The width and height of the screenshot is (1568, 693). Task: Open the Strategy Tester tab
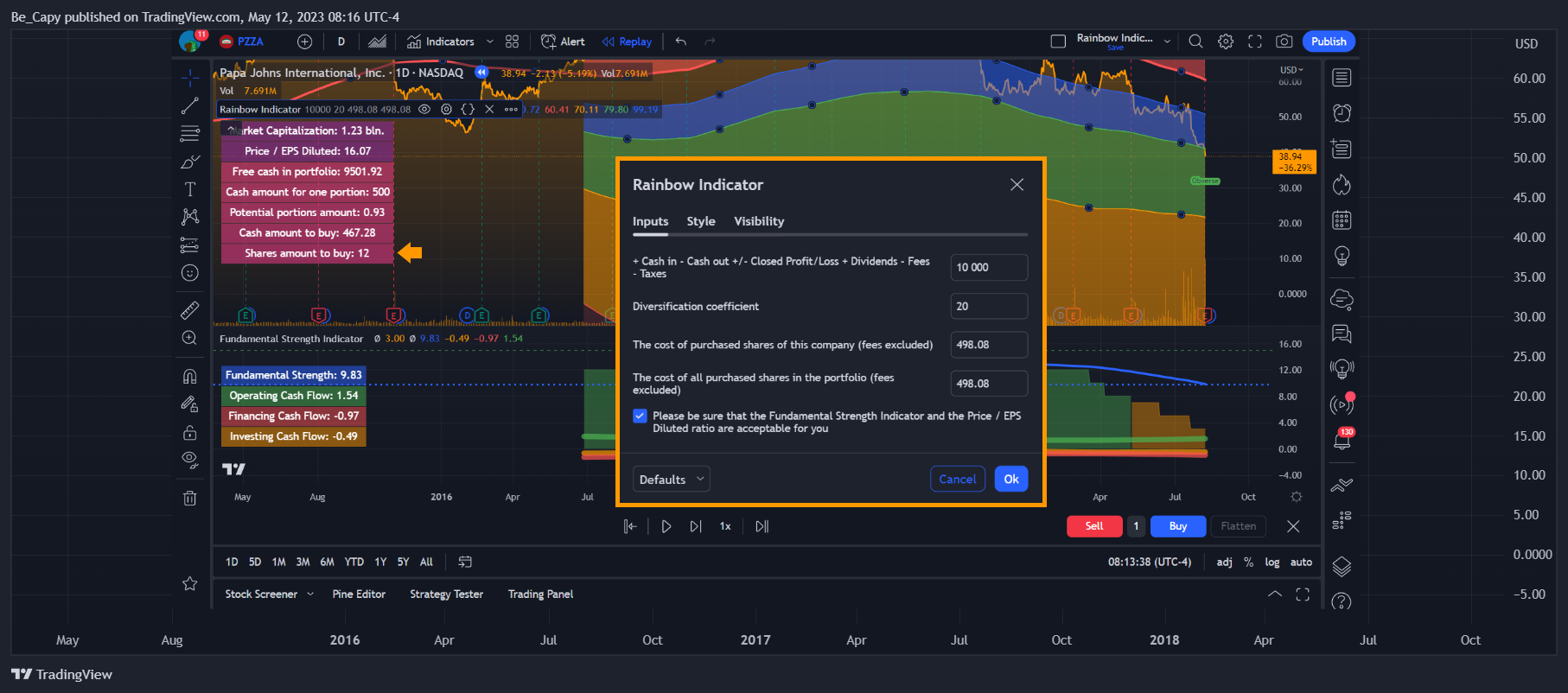click(446, 594)
